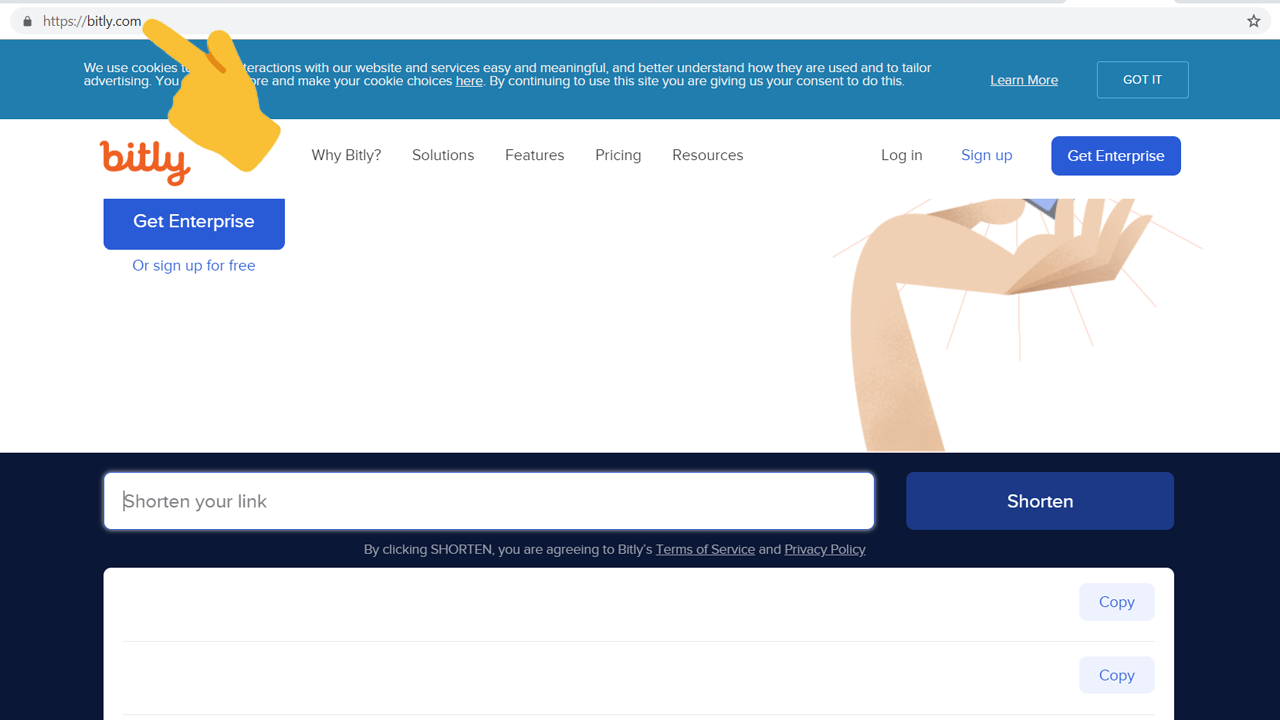1280x720 pixels.
Task: Click Get Enterprise in the navigation bar
Action: [1116, 156]
